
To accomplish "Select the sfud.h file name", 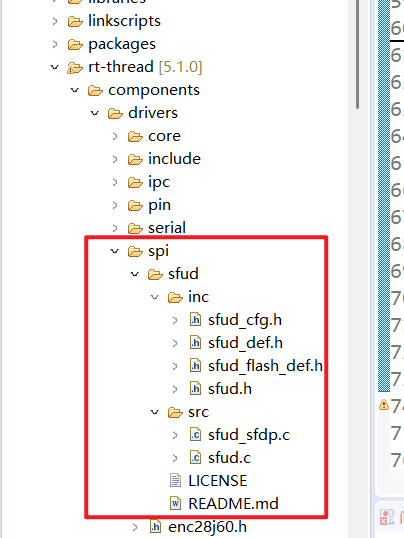I will (230, 389).
